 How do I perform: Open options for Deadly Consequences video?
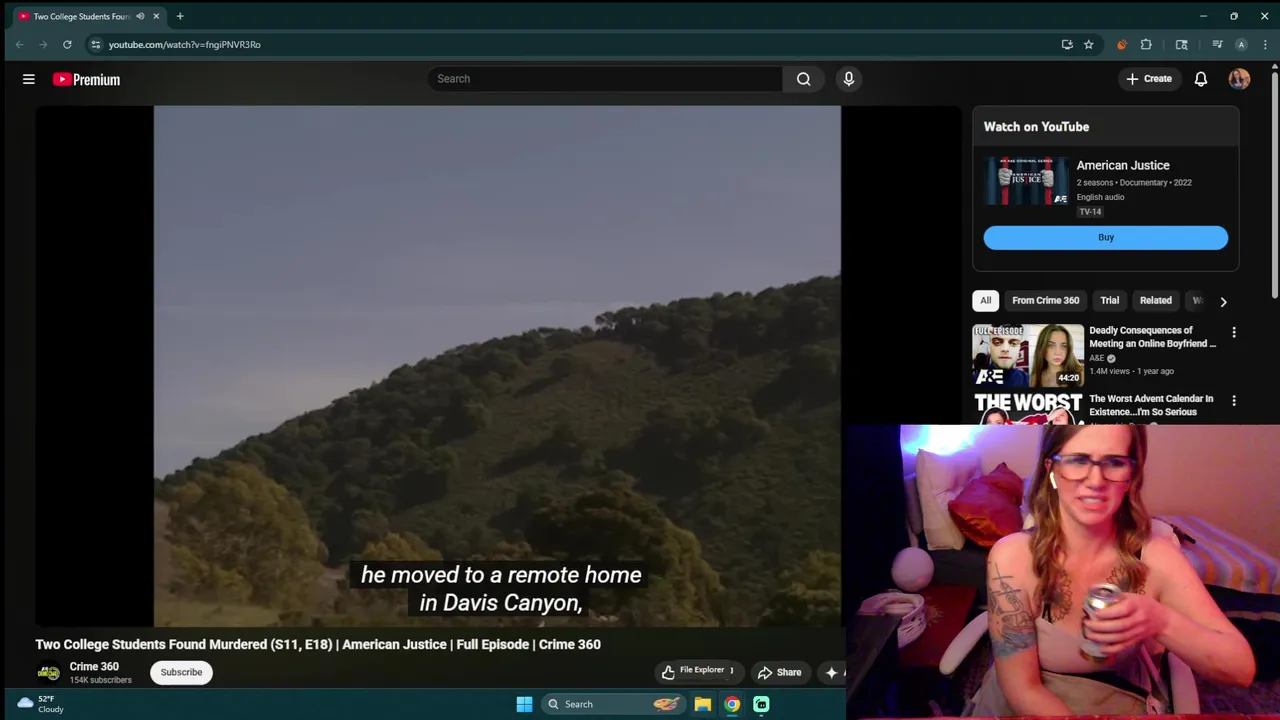coord(1234,332)
